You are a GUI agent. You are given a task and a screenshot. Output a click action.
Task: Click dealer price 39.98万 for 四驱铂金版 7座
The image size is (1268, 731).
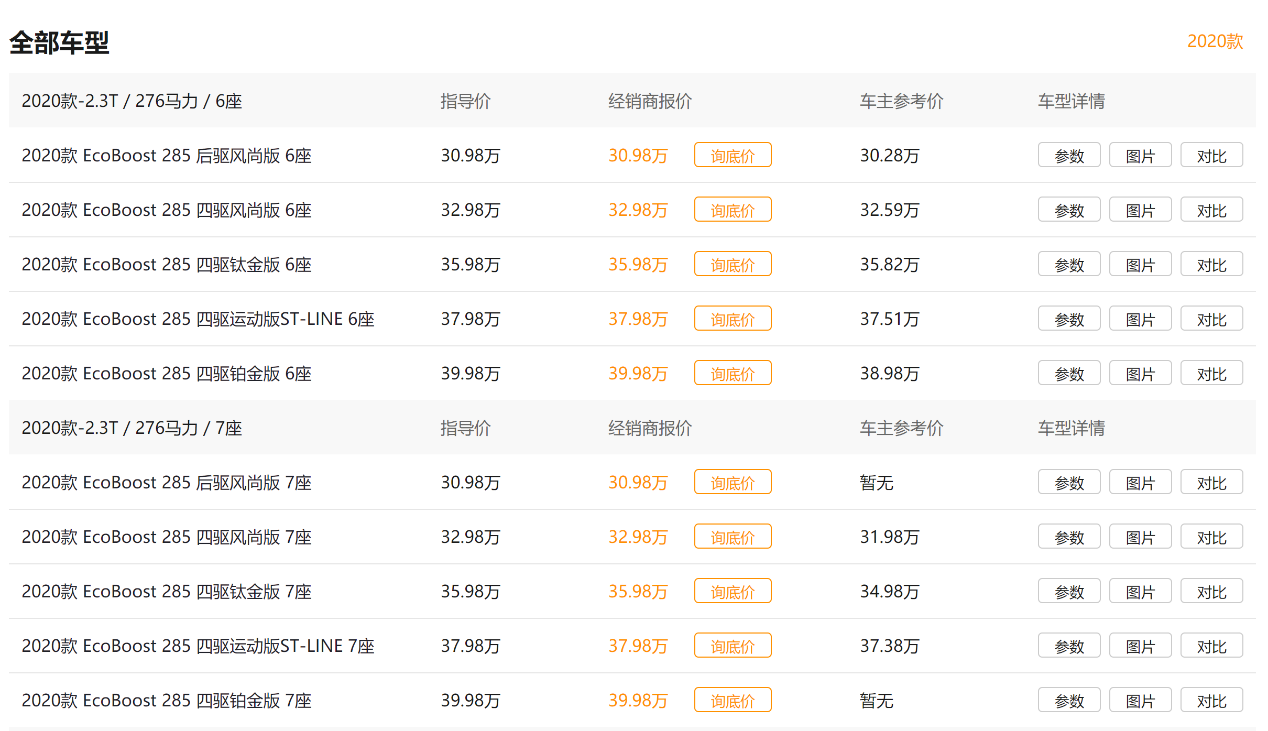(x=638, y=700)
